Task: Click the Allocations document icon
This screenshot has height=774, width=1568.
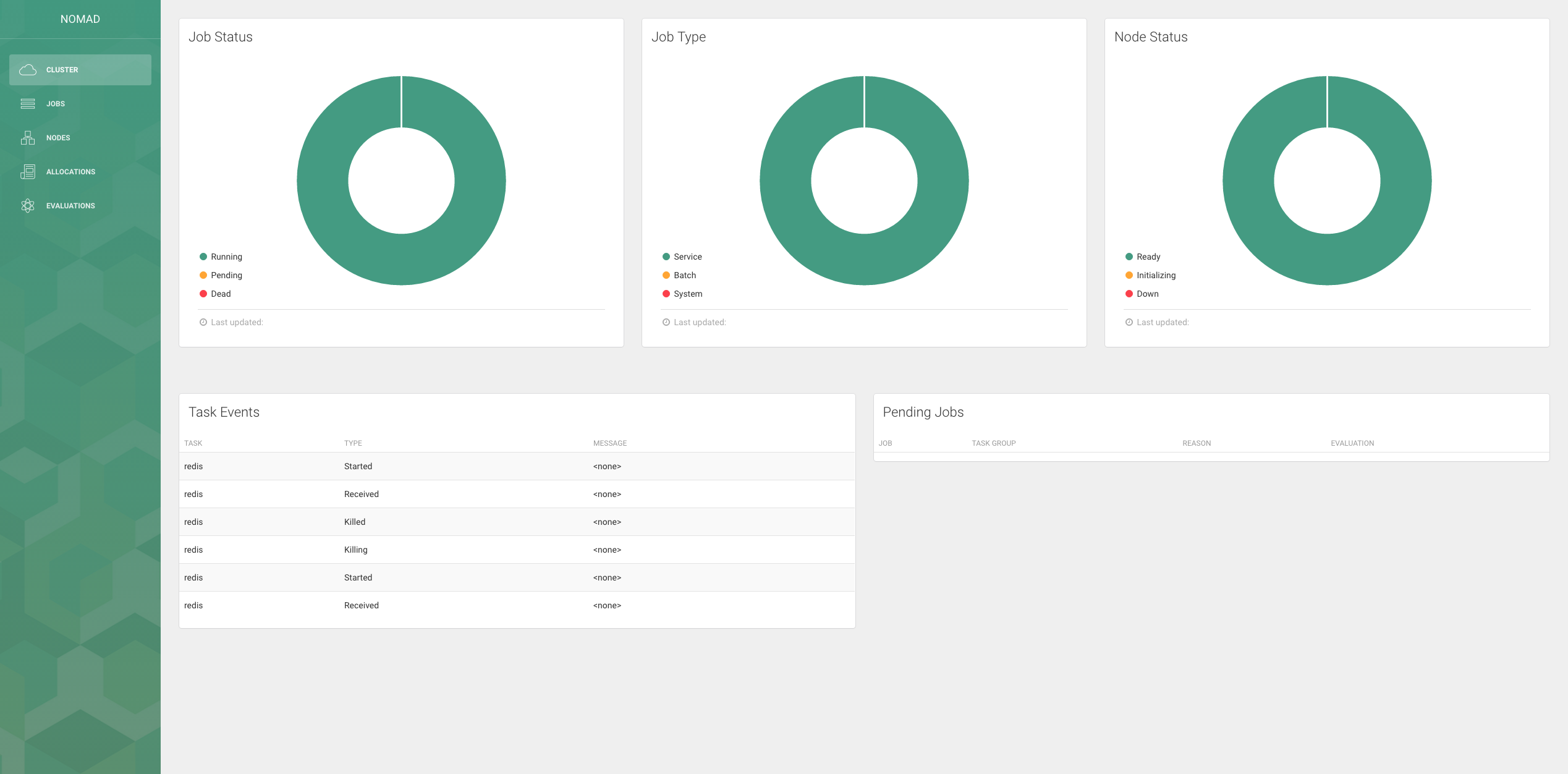Action: (28, 172)
